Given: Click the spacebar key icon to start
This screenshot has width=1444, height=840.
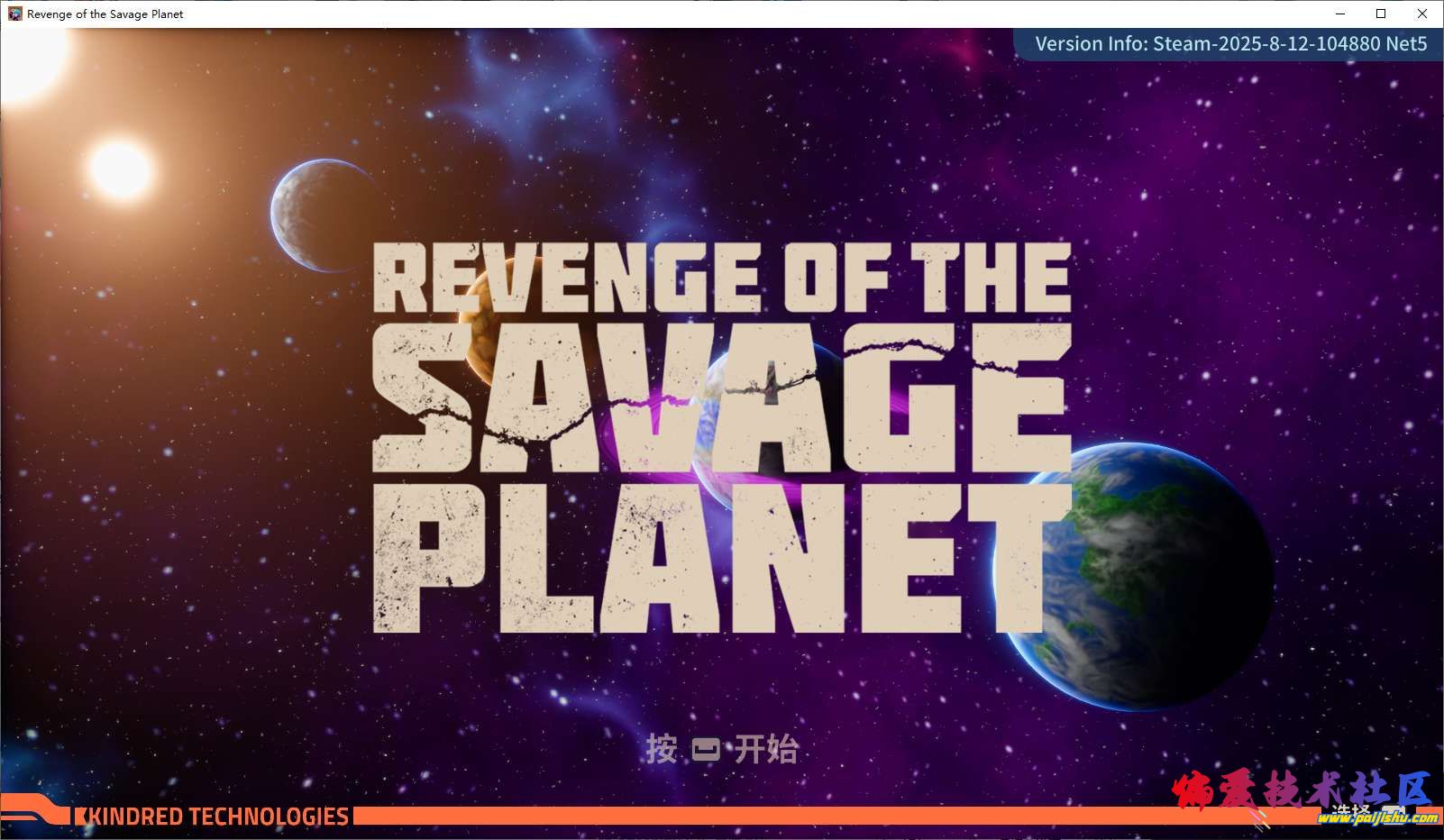Looking at the screenshot, I should 705,749.
